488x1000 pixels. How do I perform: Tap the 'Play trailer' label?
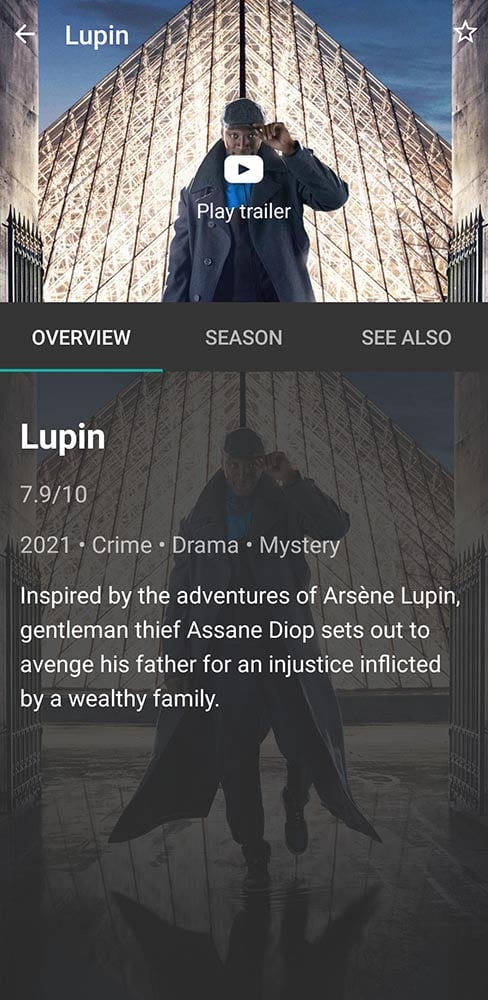click(244, 211)
